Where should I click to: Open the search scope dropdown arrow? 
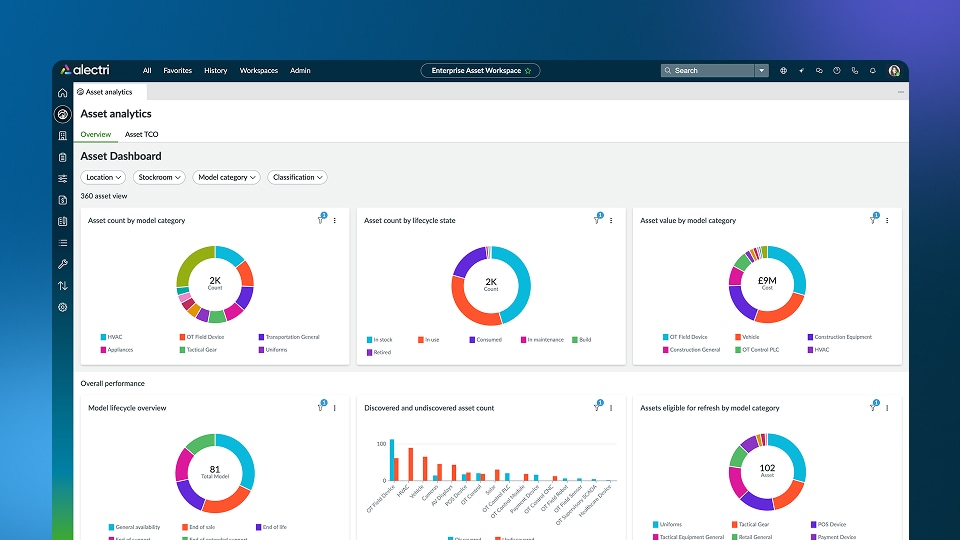[762, 71]
